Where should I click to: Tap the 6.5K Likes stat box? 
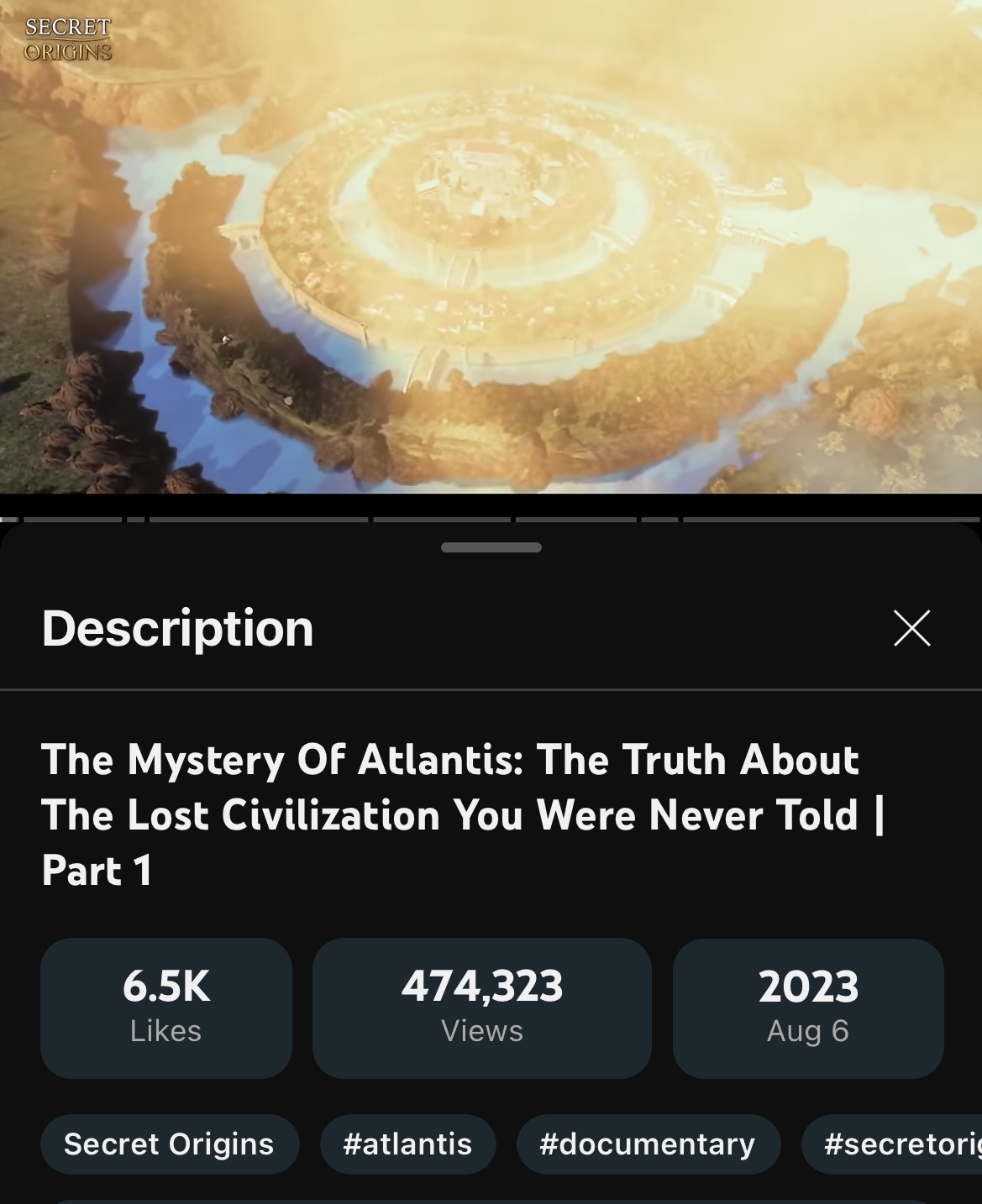pyautogui.click(x=166, y=1008)
